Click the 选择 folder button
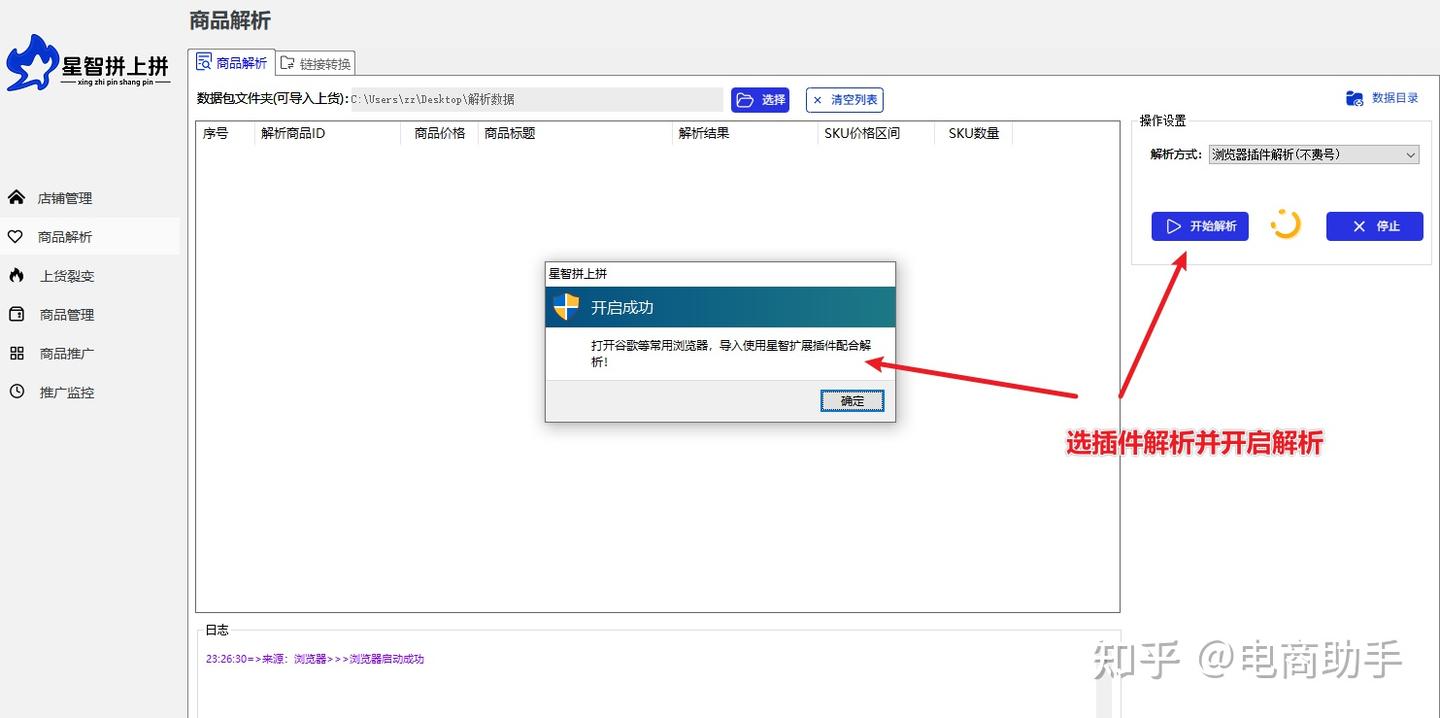The height and width of the screenshot is (718, 1440). pos(760,100)
